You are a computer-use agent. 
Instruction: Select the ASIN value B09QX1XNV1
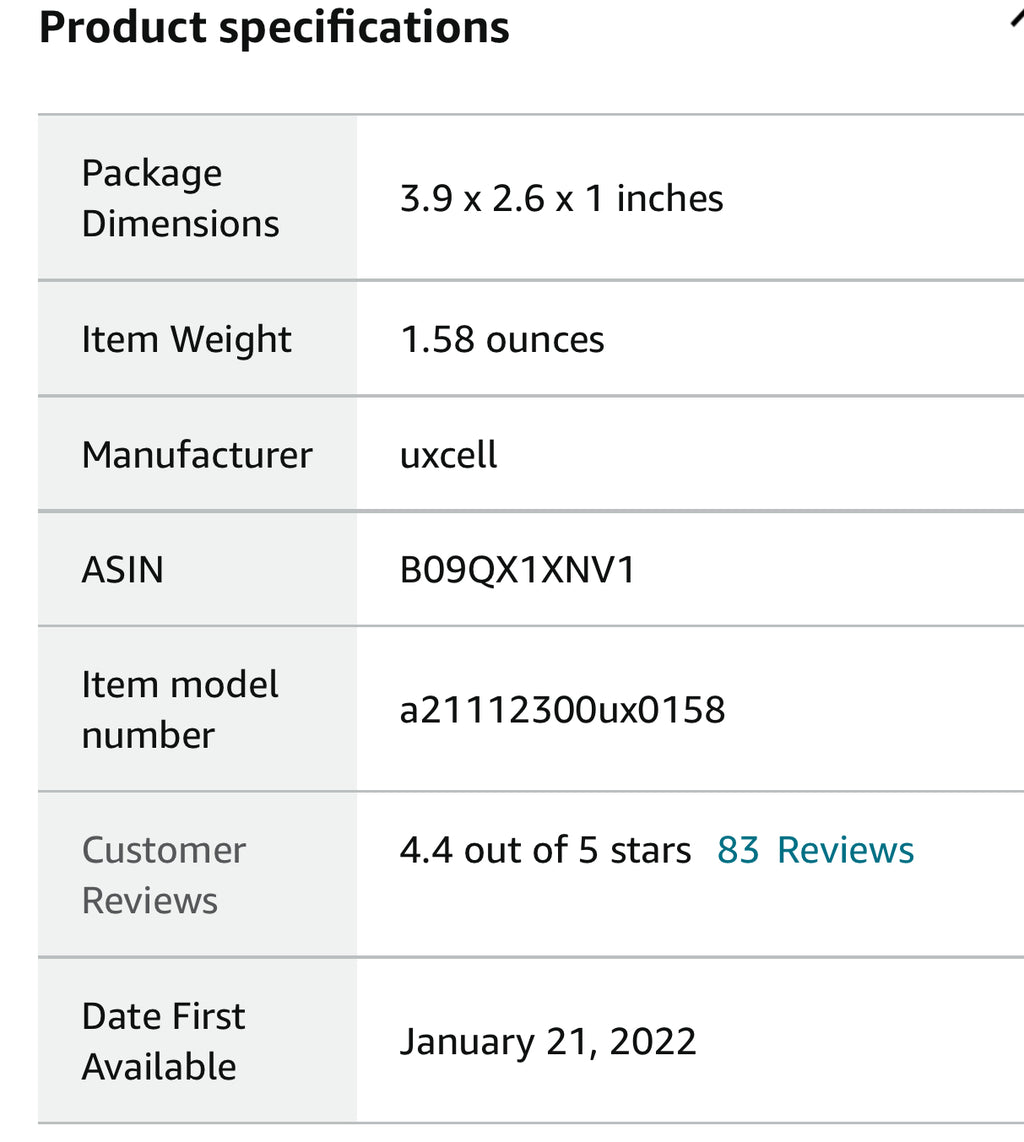point(517,570)
